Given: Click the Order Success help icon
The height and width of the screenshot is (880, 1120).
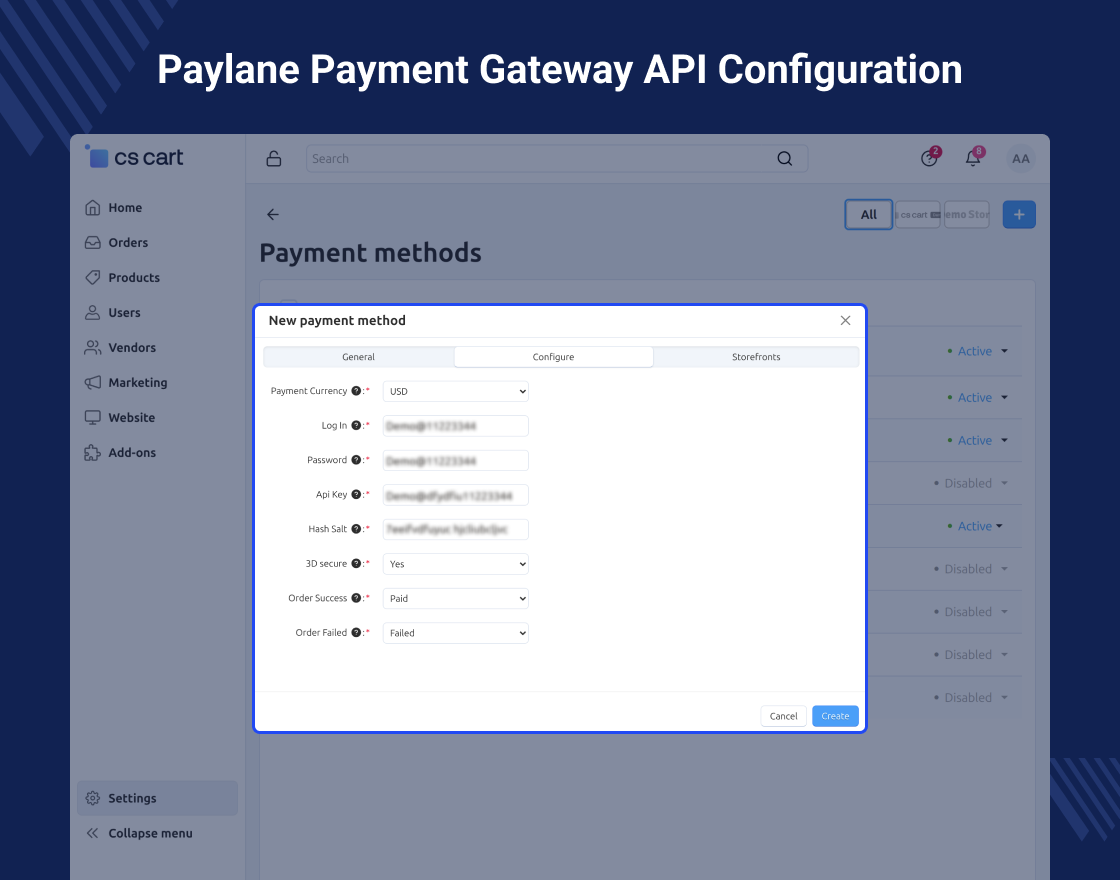Looking at the screenshot, I should tap(356, 598).
